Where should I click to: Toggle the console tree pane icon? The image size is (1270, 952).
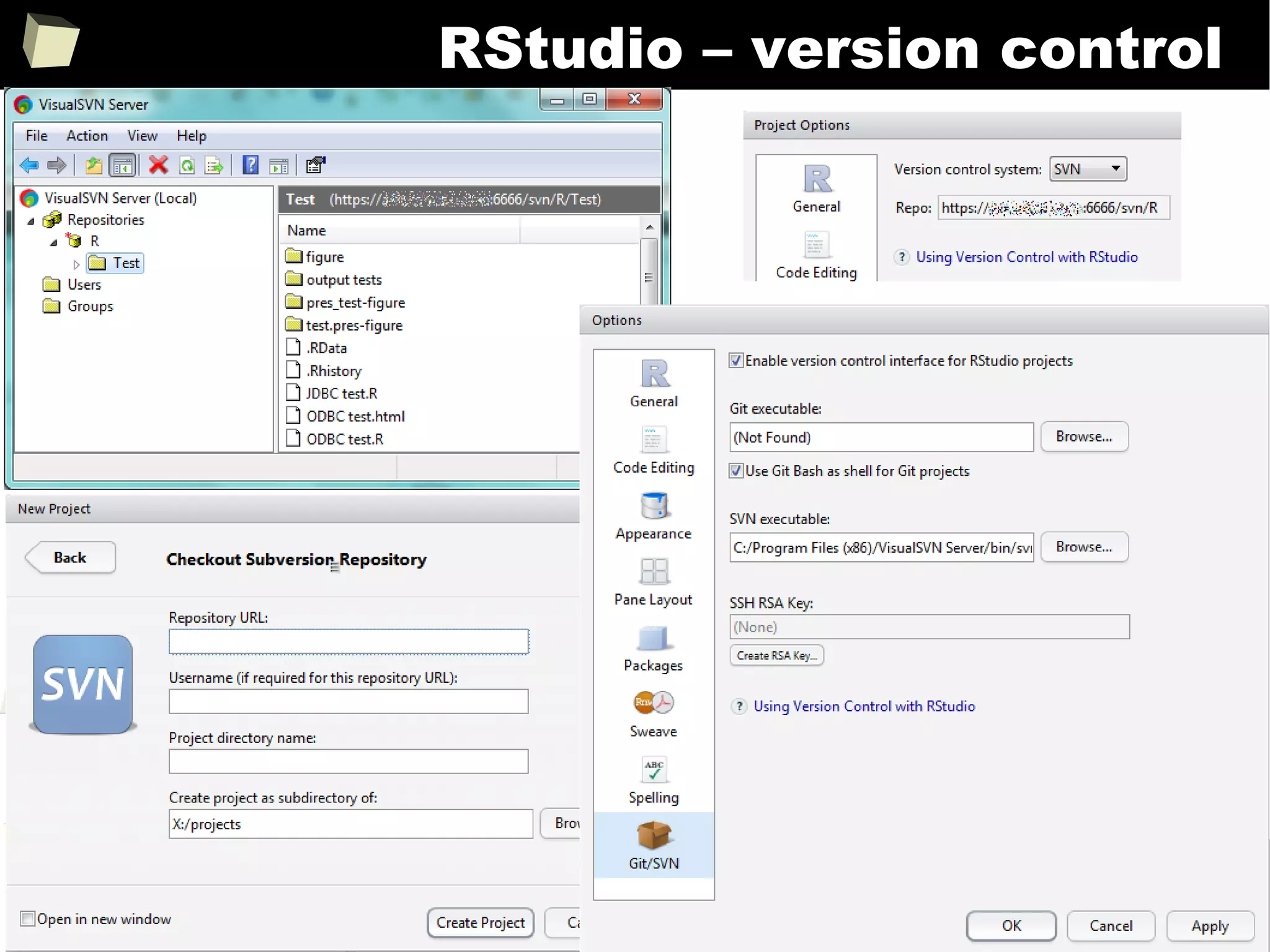click(122, 165)
